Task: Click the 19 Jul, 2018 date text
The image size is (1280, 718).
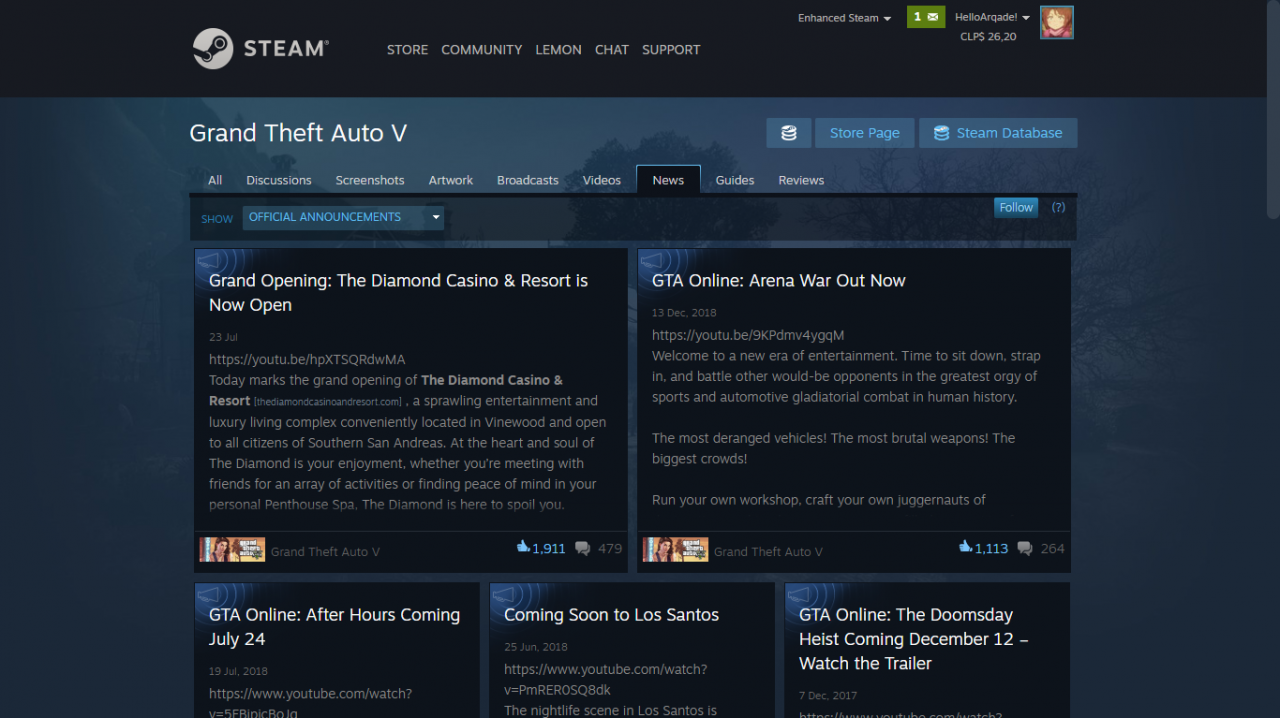Action: pyautogui.click(x=238, y=671)
